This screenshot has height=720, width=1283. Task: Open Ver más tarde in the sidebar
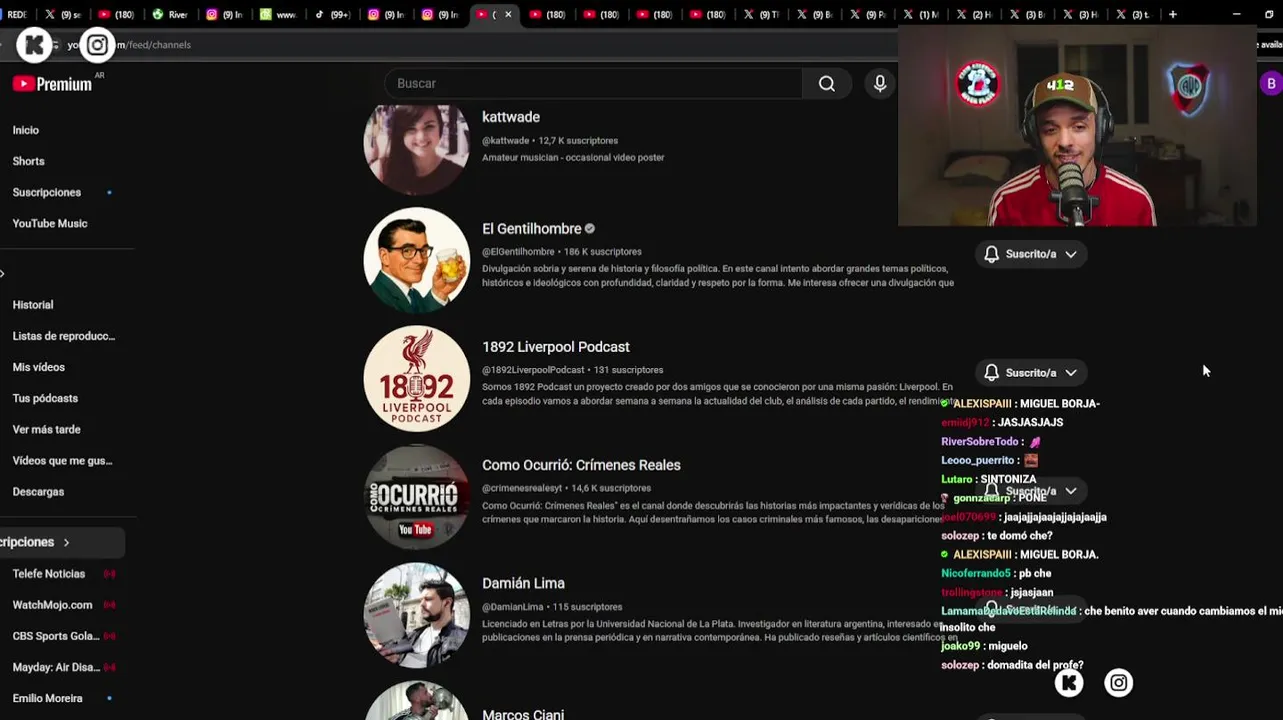[47, 429]
